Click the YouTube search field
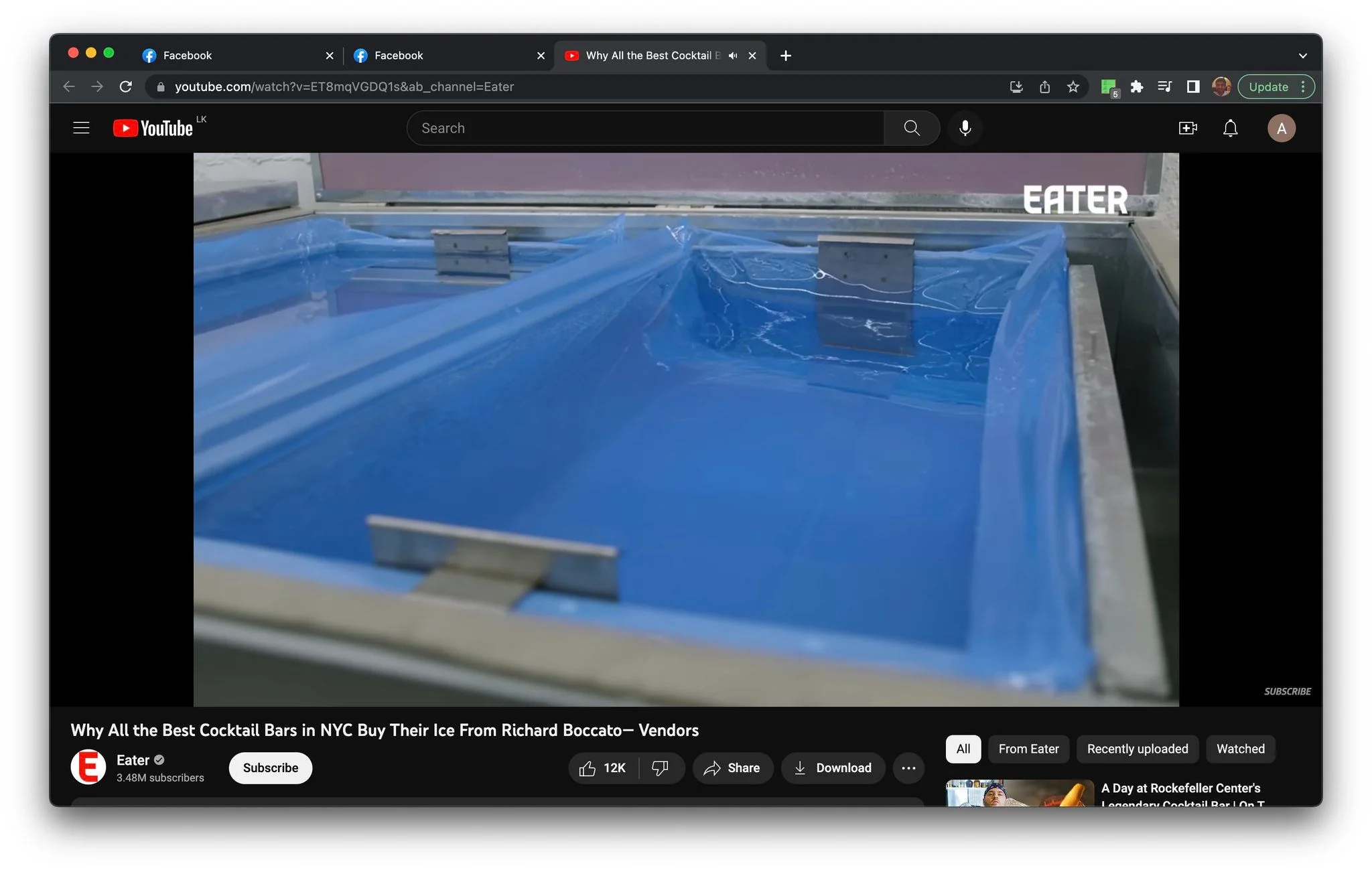The height and width of the screenshot is (872, 1372). 645,128
